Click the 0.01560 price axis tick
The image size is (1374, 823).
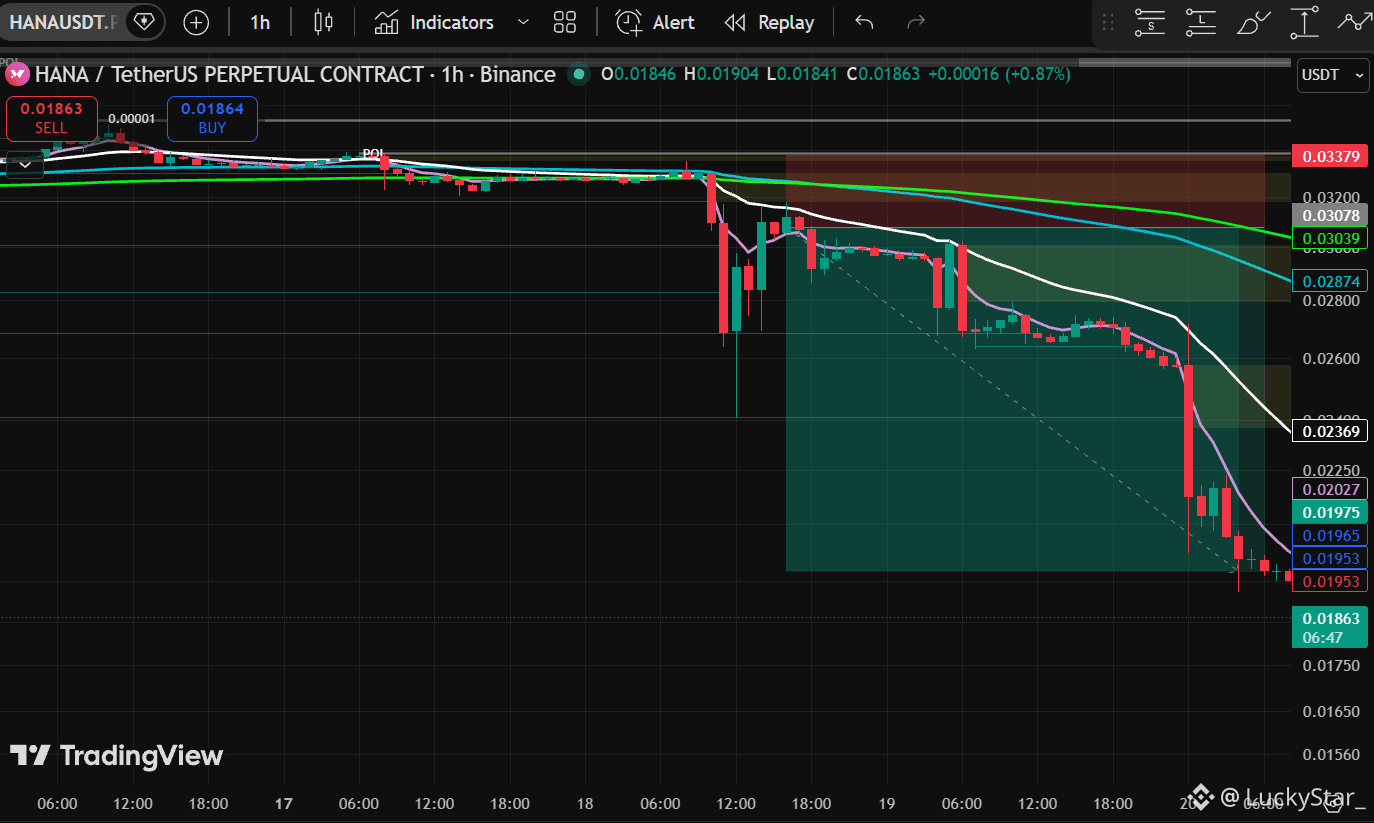pos(1330,755)
